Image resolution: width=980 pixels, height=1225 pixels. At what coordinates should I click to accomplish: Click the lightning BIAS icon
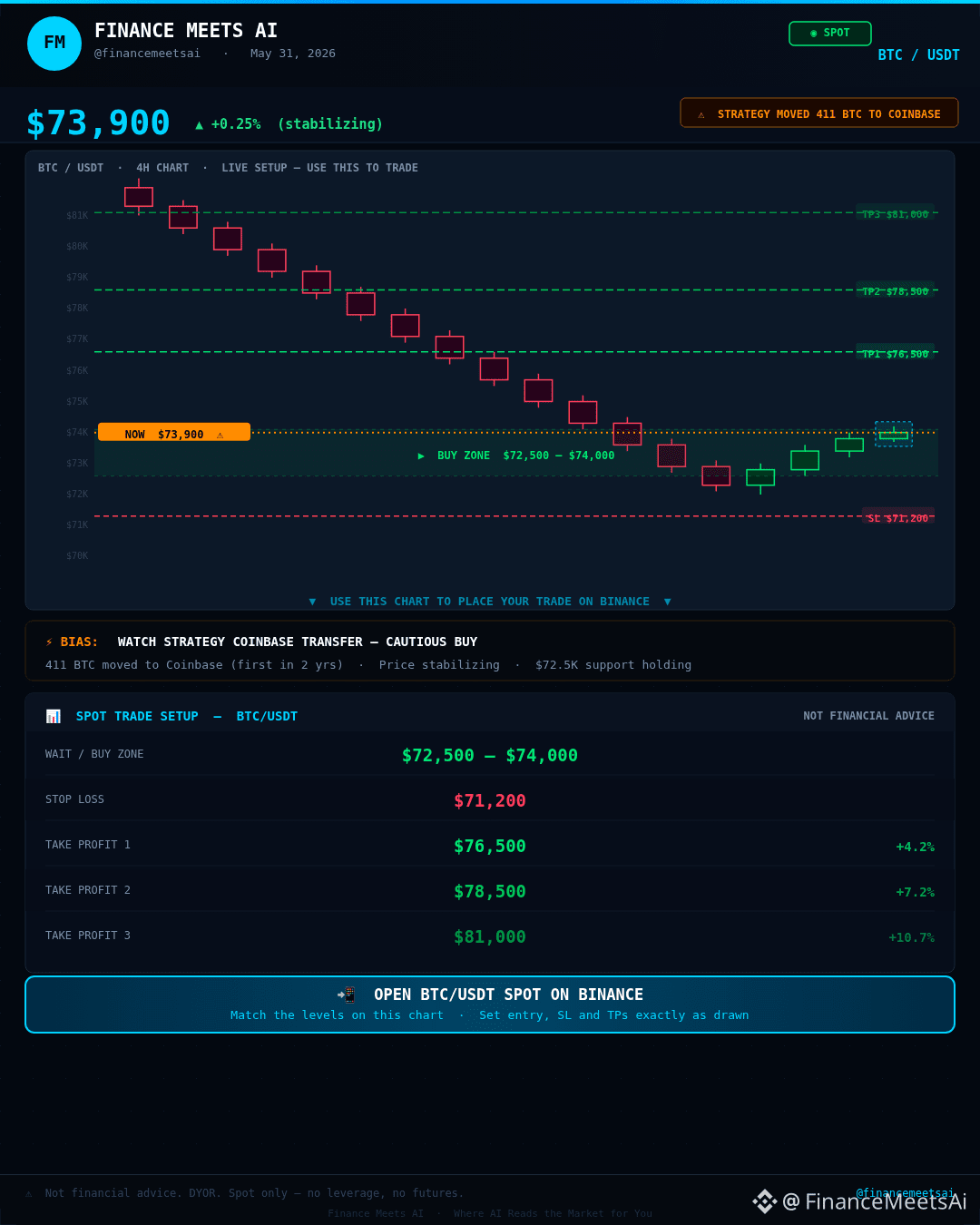(49, 642)
